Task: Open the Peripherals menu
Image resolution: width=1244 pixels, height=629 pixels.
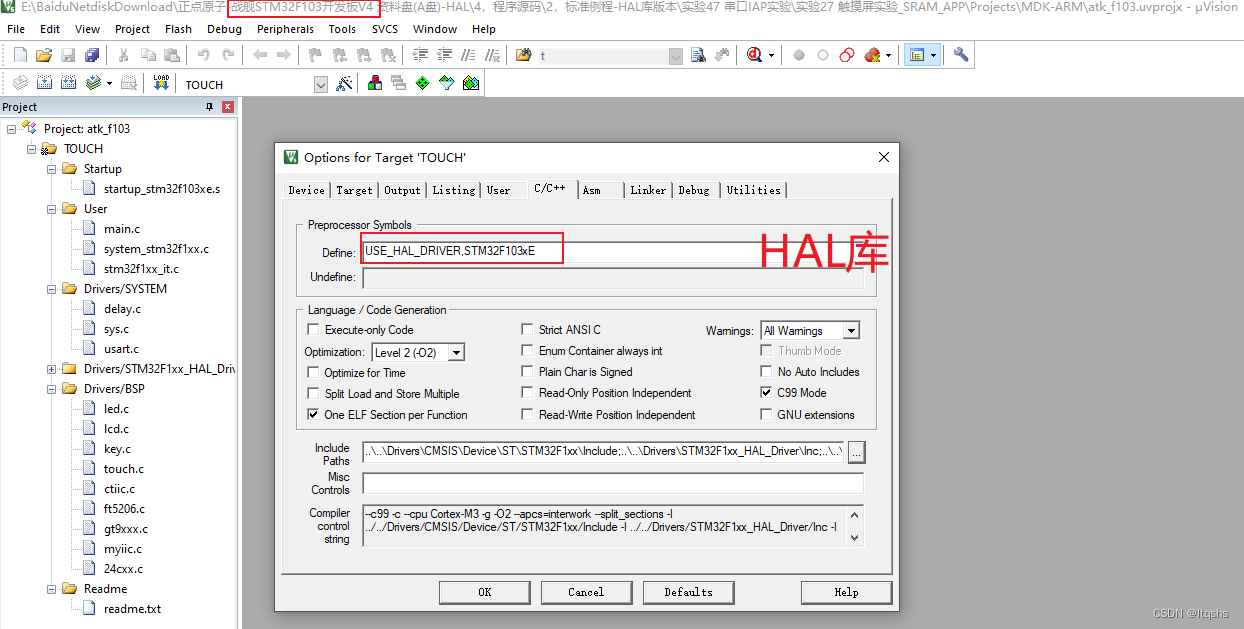Action: pos(285,29)
